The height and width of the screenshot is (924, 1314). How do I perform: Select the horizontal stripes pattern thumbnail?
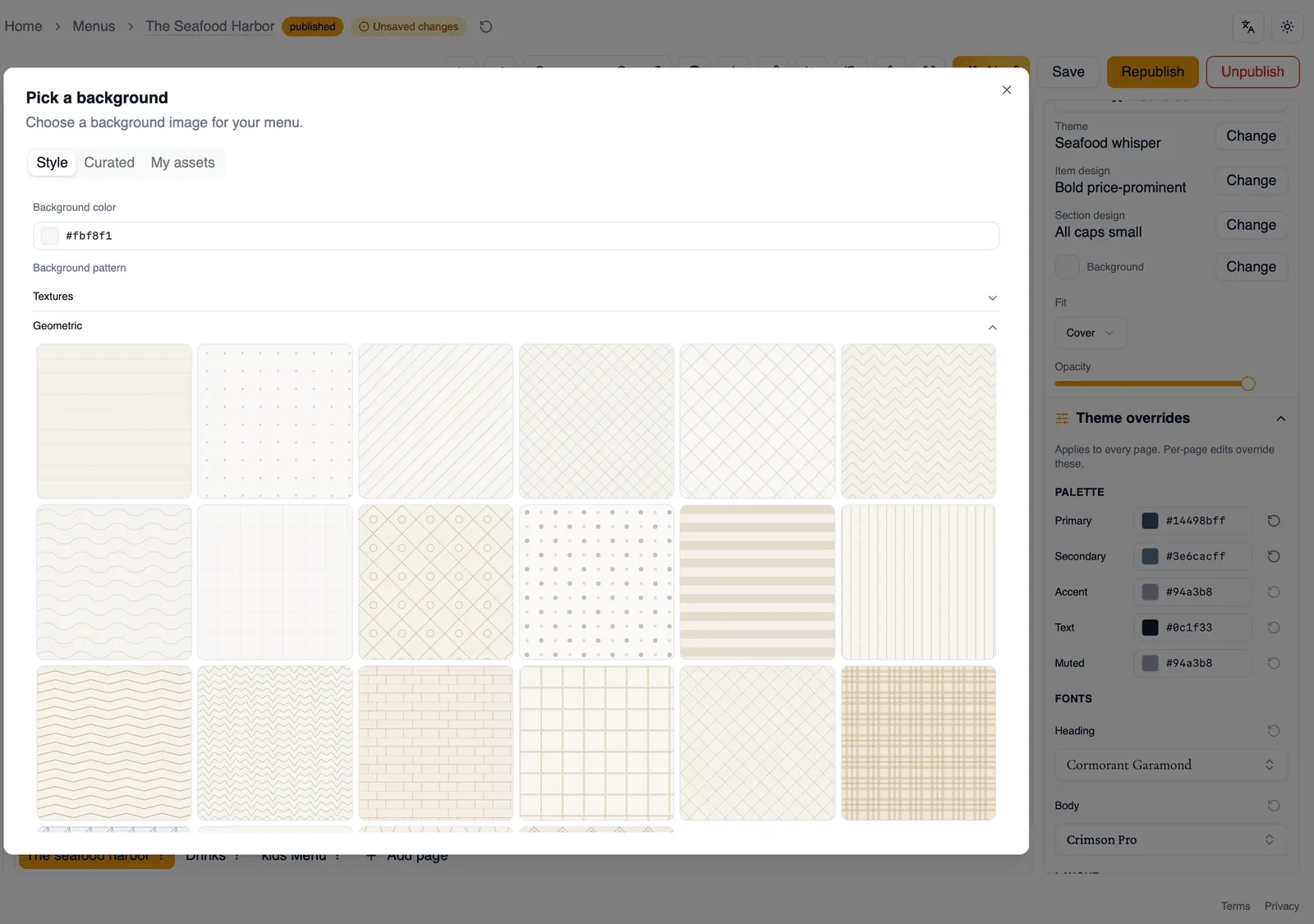coord(757,582)
